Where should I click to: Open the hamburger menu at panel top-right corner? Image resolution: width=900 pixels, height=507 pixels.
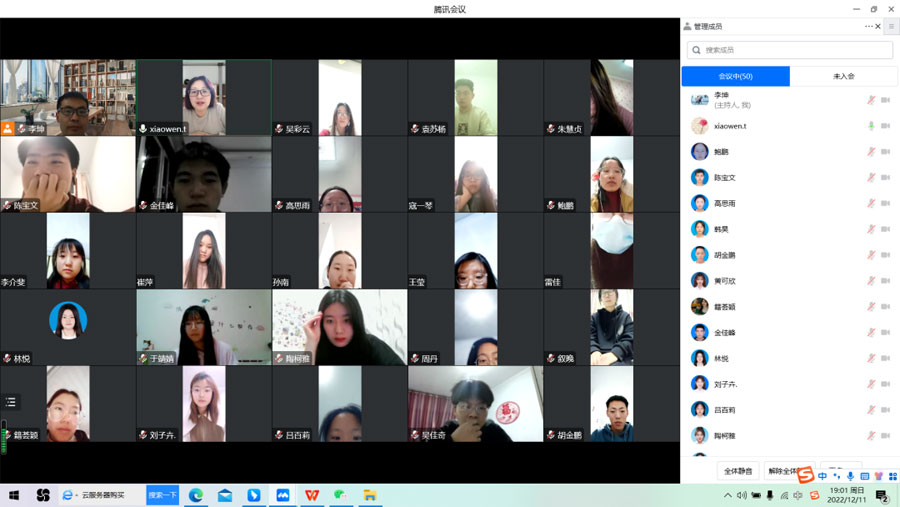[891, 26]
